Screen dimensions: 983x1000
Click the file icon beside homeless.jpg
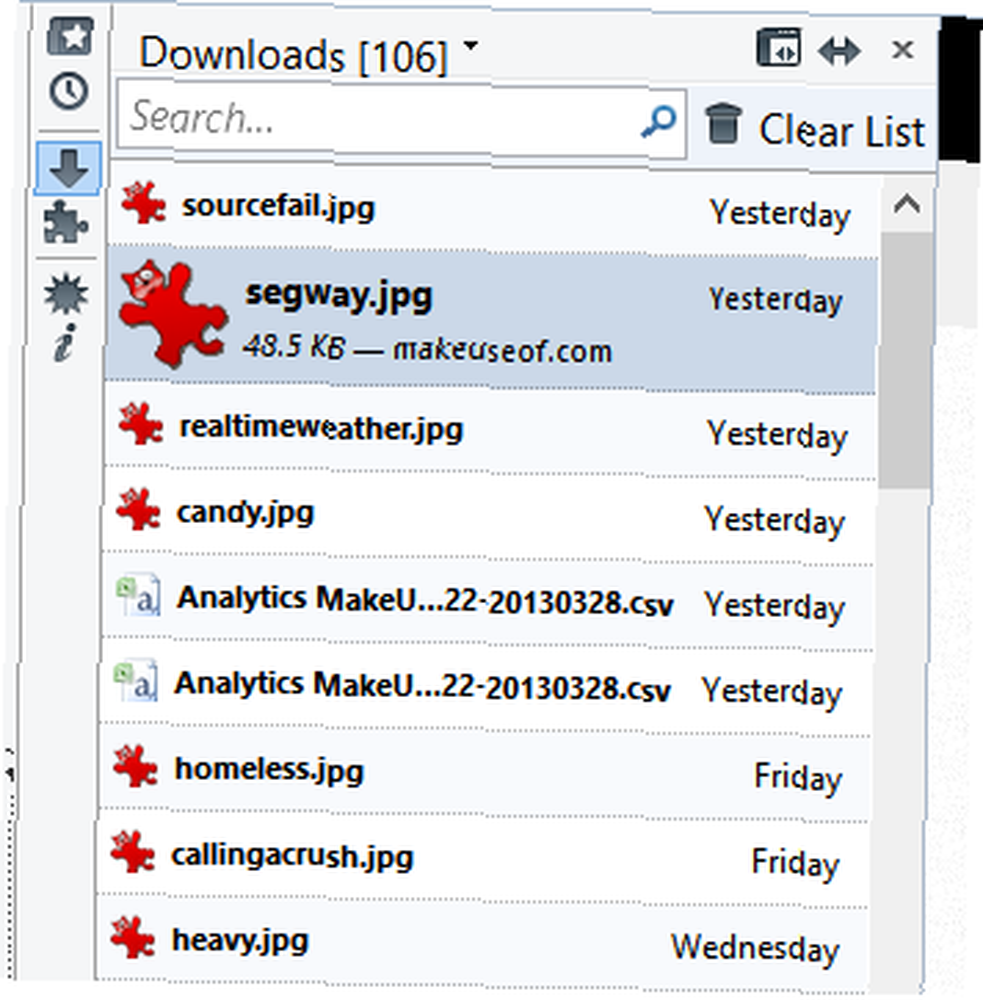click(135, 767)
